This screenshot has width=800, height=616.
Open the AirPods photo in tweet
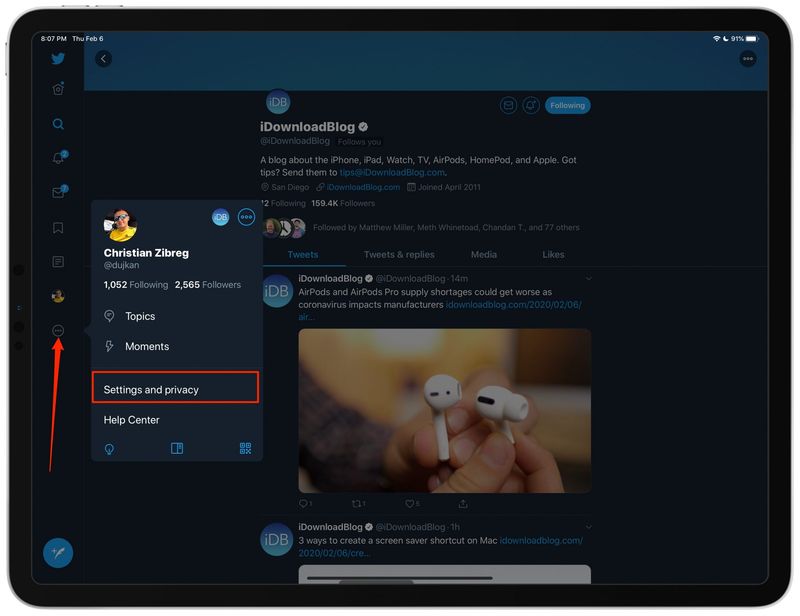445,411
